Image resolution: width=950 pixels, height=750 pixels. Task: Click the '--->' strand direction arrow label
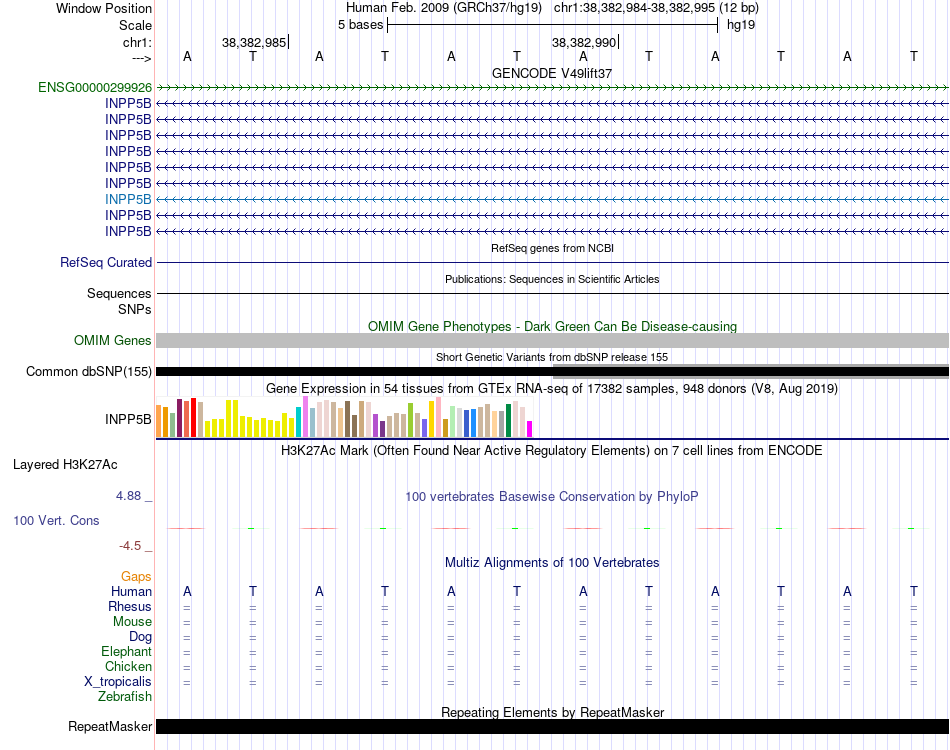click(x=141, y=58)
